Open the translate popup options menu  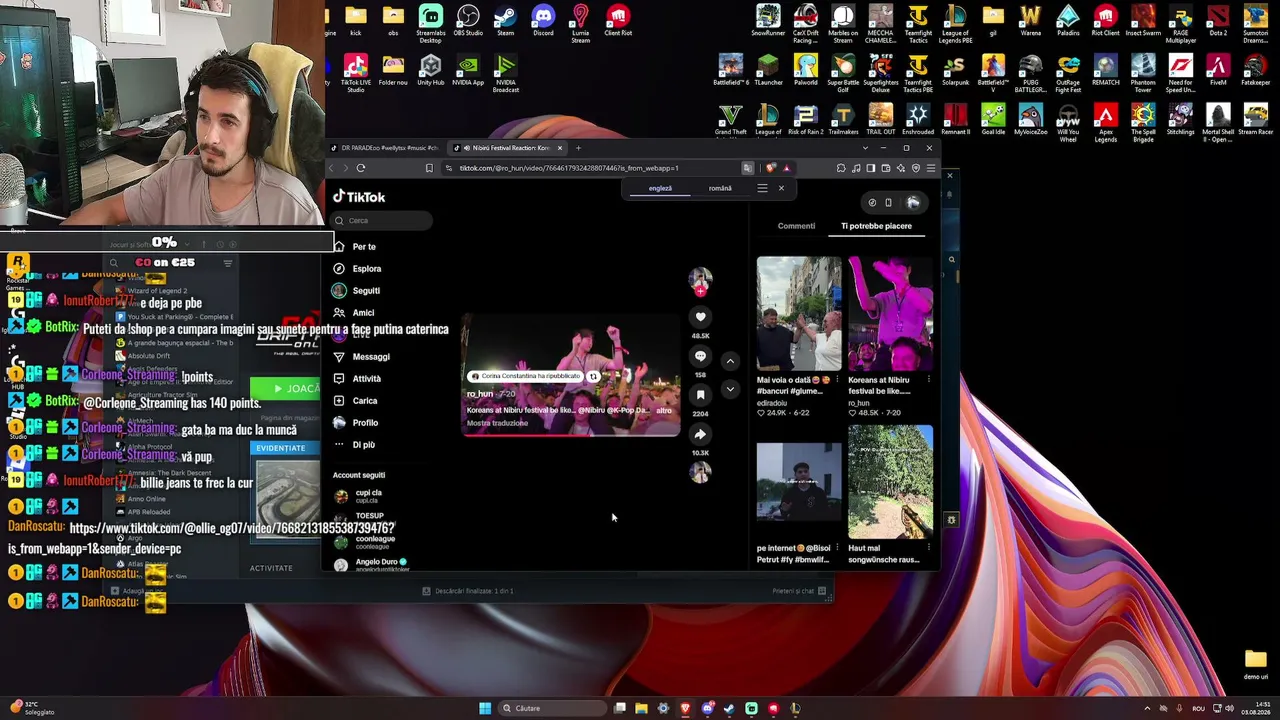tap(762, 188)
